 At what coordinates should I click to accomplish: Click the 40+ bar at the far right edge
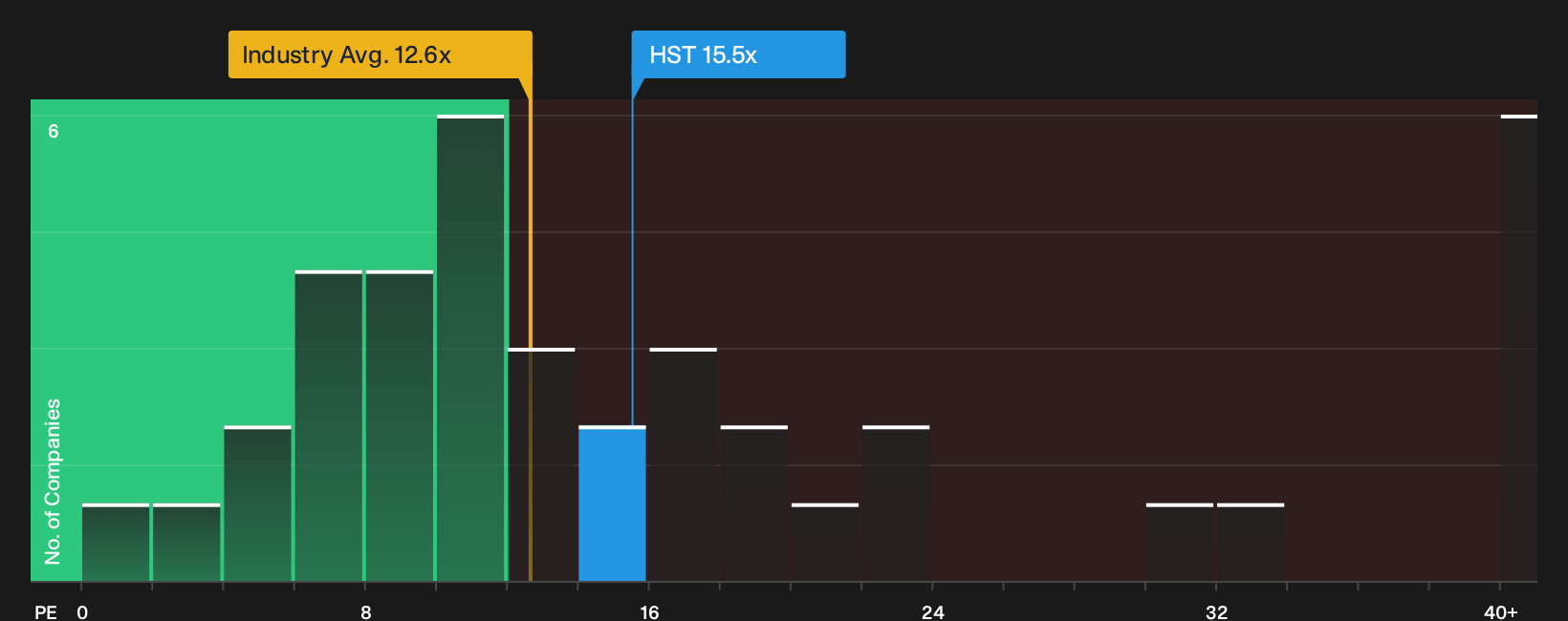pos(1518,348)
